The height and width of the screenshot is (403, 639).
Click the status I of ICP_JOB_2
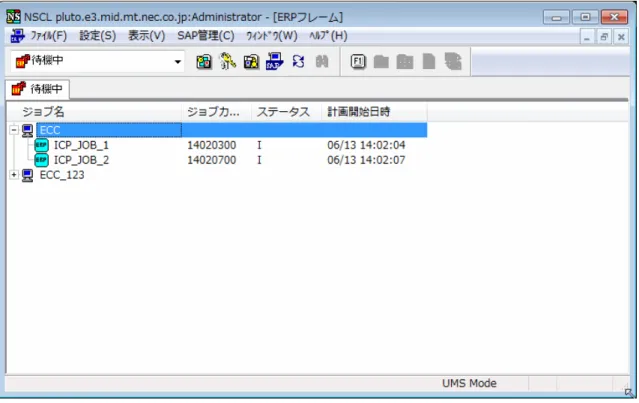pyautogui.click(x=259, y=160)
